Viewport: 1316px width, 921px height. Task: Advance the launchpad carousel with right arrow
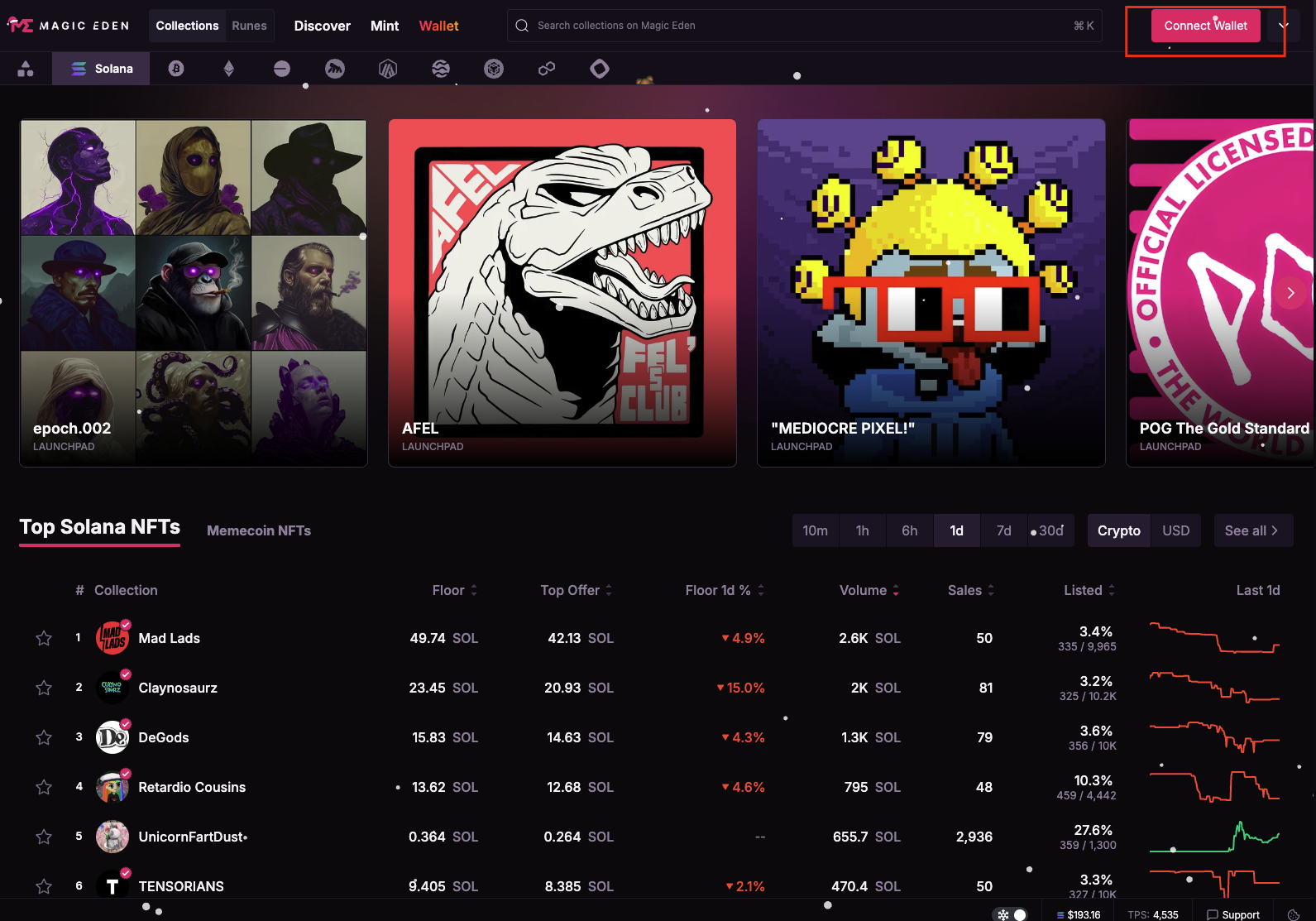1290,293
